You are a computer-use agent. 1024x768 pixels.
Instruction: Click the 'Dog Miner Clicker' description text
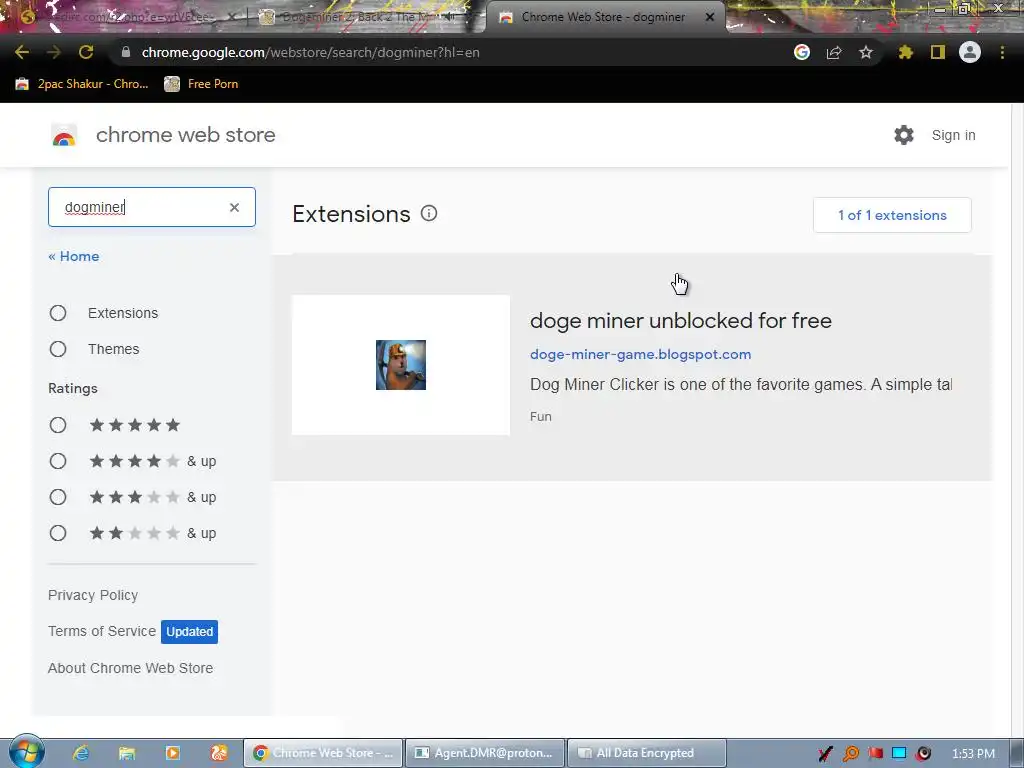tap(741, 385)
